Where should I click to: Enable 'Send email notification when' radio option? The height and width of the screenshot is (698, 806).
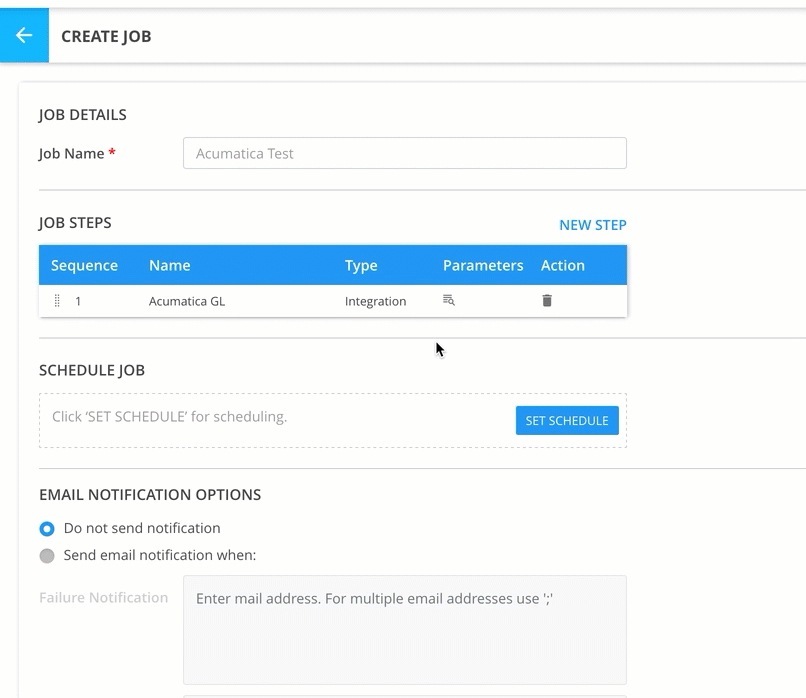pos(47,556)
